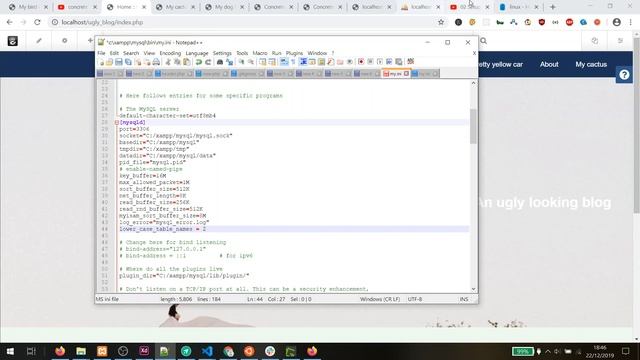The image size is (640, 360).
Task: Switch to the linux browser tab
Action: point(519,7)
